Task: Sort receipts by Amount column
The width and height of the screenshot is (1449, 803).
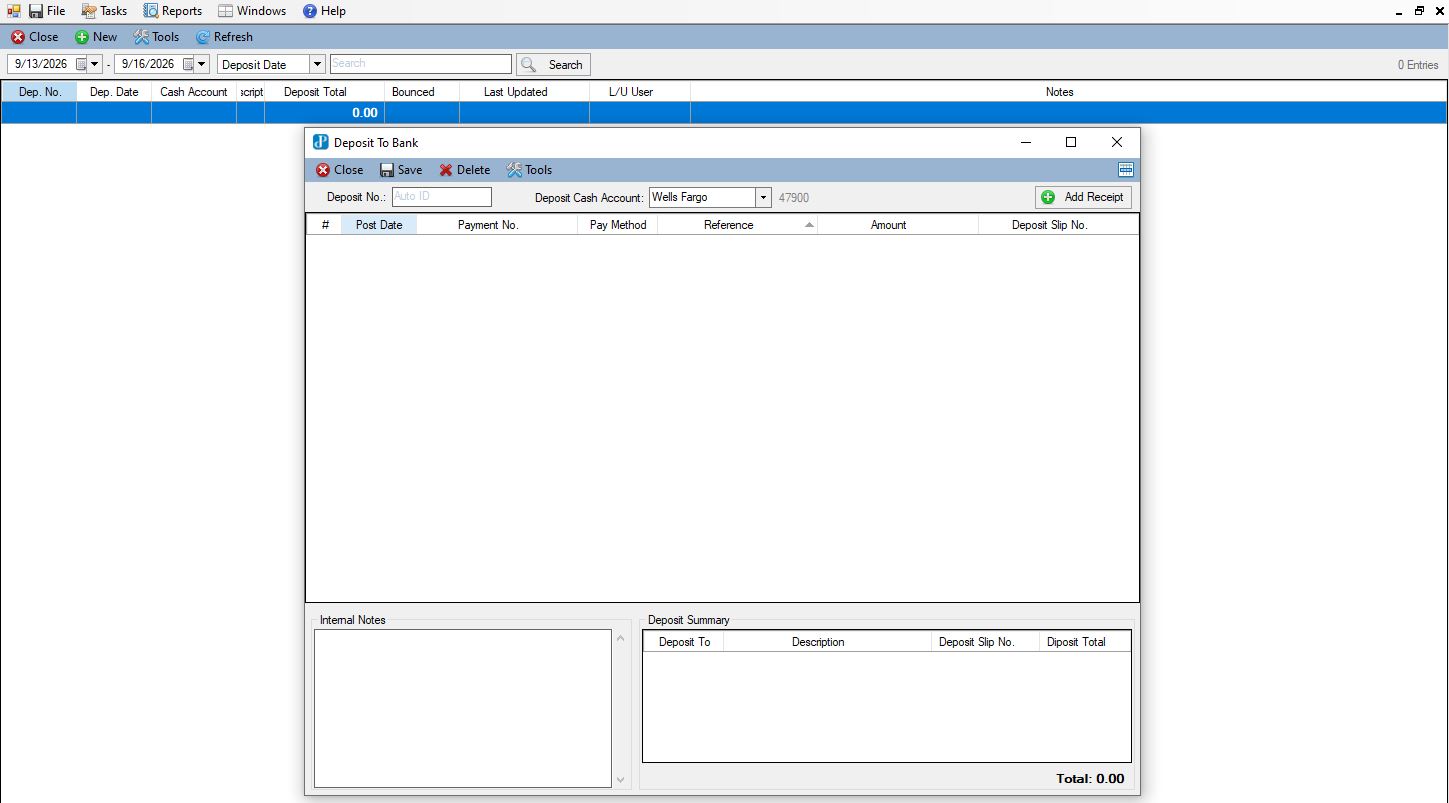Action: [898, 225]
